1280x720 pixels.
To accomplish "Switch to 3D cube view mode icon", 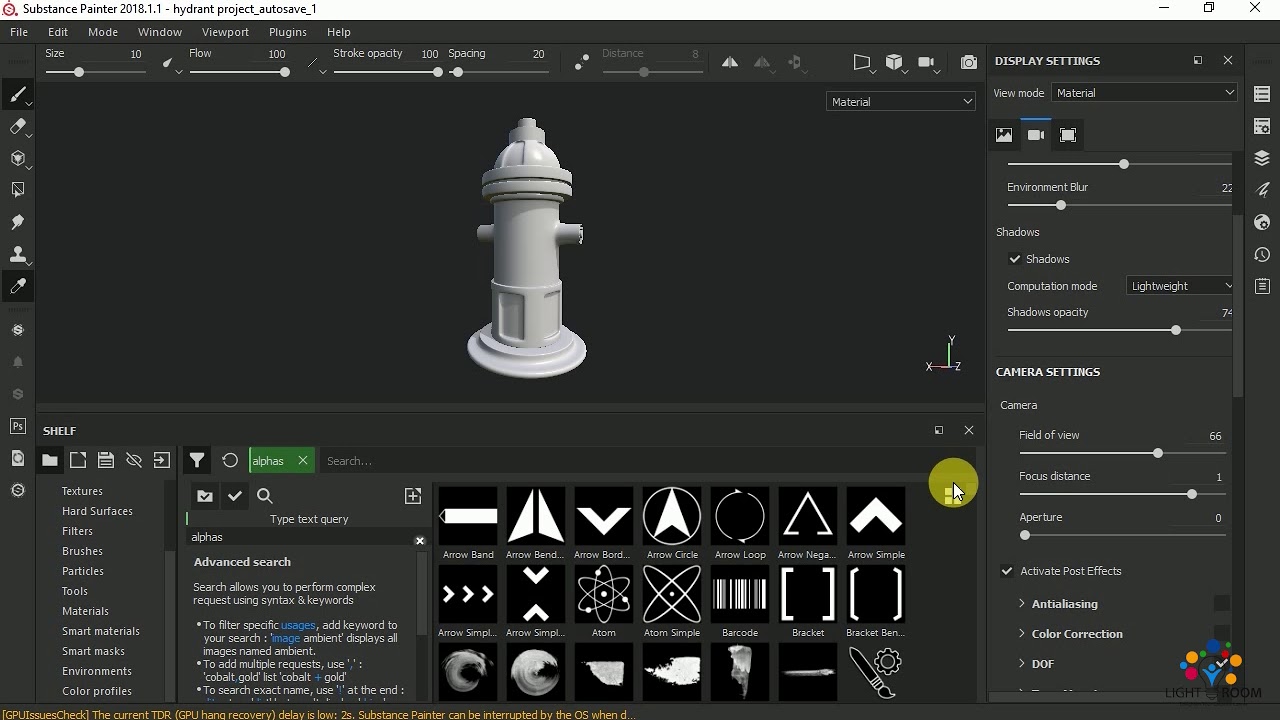I will pos(895,62).
